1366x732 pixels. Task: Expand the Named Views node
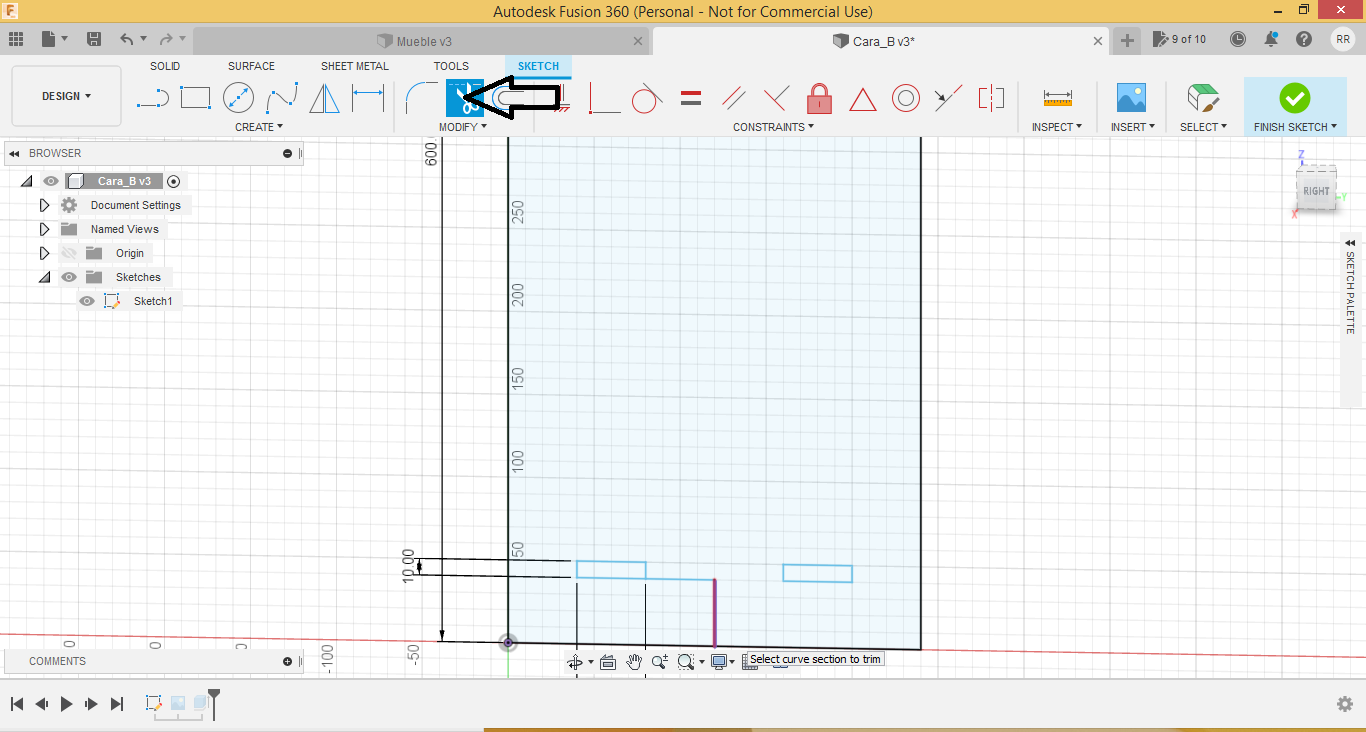(x=44, y=229)
